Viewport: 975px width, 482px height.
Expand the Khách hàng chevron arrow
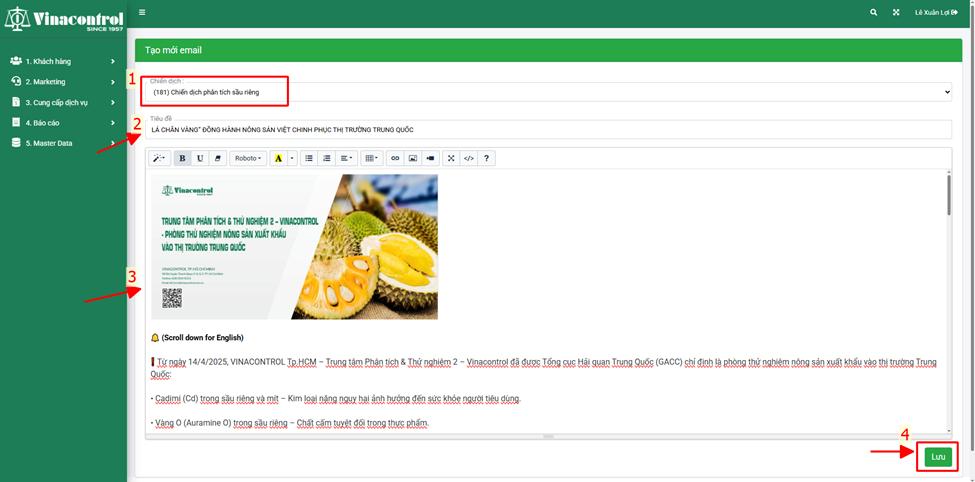113,62
